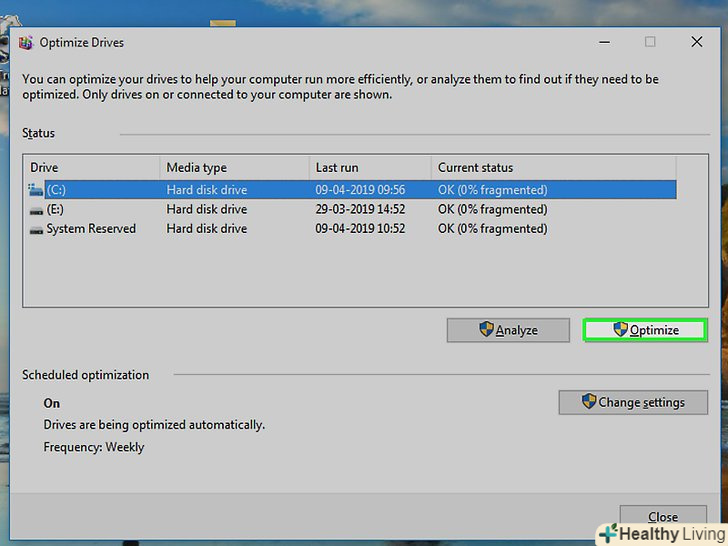Click the status OK (0% fragmented) for System Reserved
Screen dimensions: 728x546
click(x=493, y=229)
